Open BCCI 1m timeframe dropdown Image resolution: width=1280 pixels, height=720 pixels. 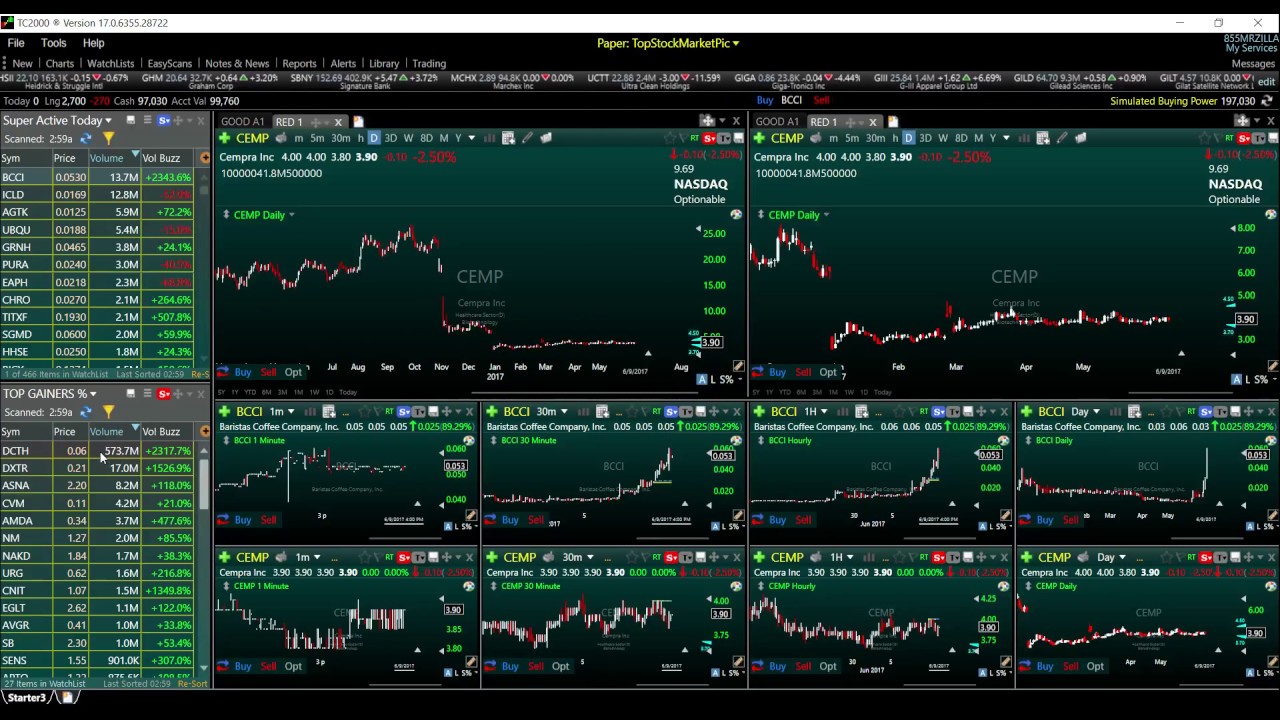coord(291,411)
